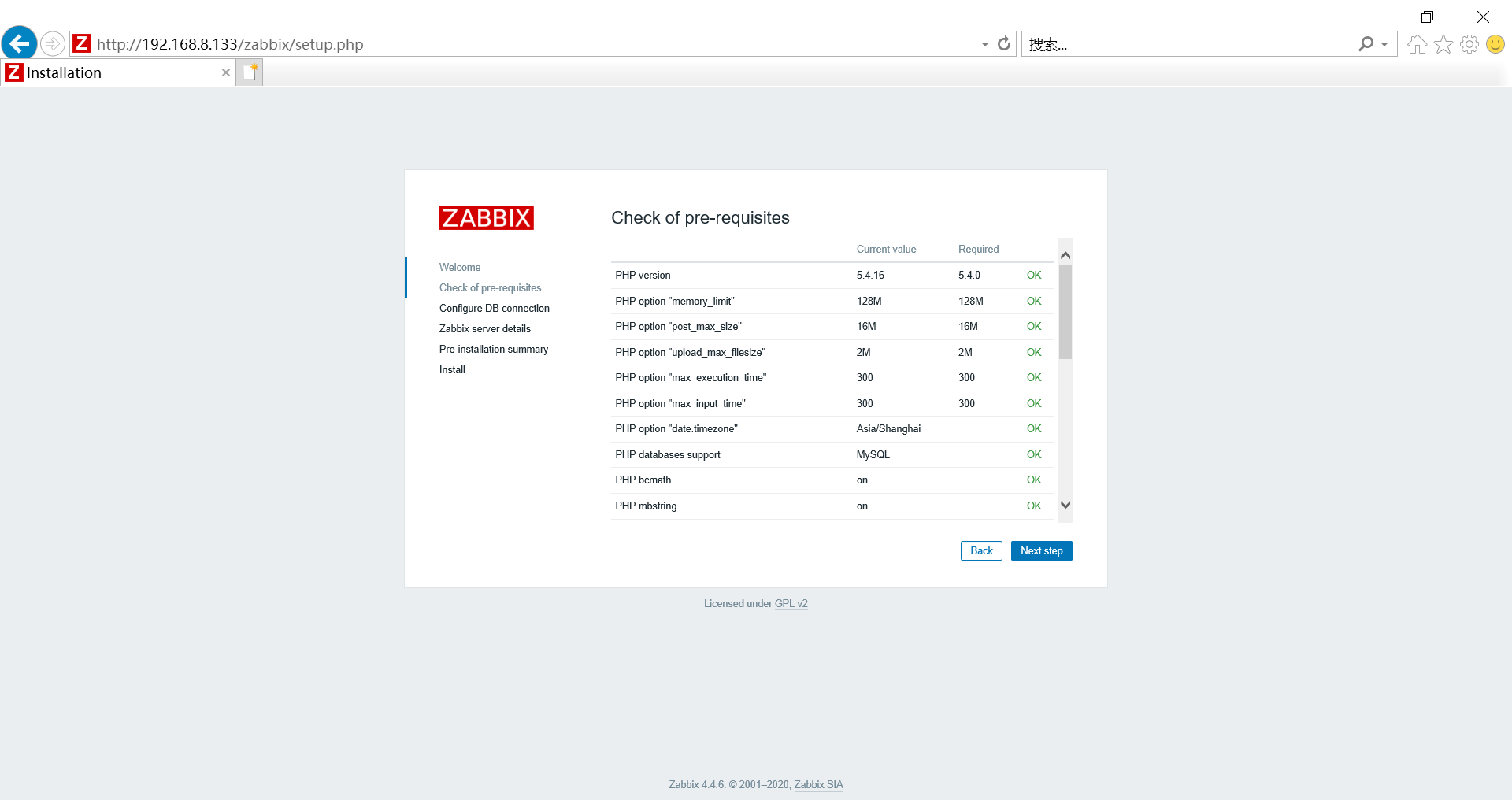
Task: Expand search provider dropdown arrow
Action: [x=1384, y=45]
